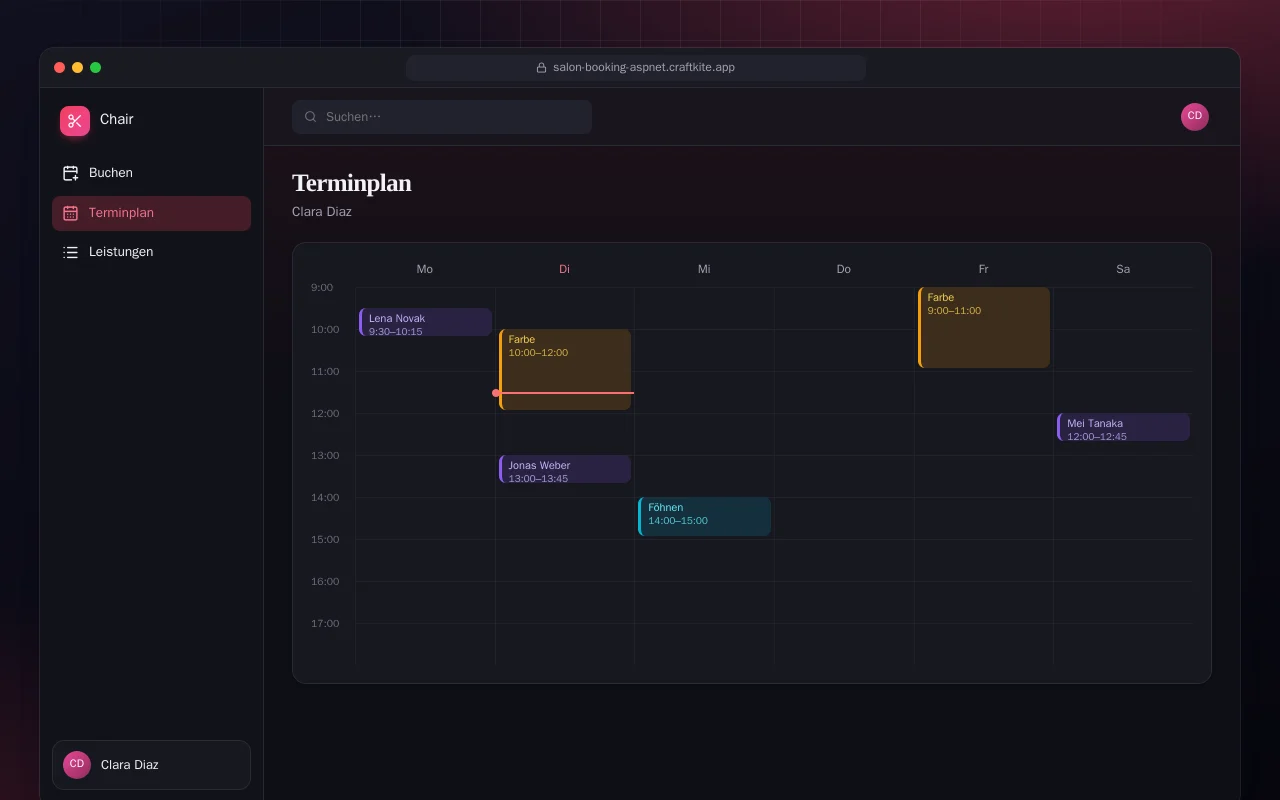
Task: Click the current time red marker dot
Action: pyautogui.click(x=496, y=393)
